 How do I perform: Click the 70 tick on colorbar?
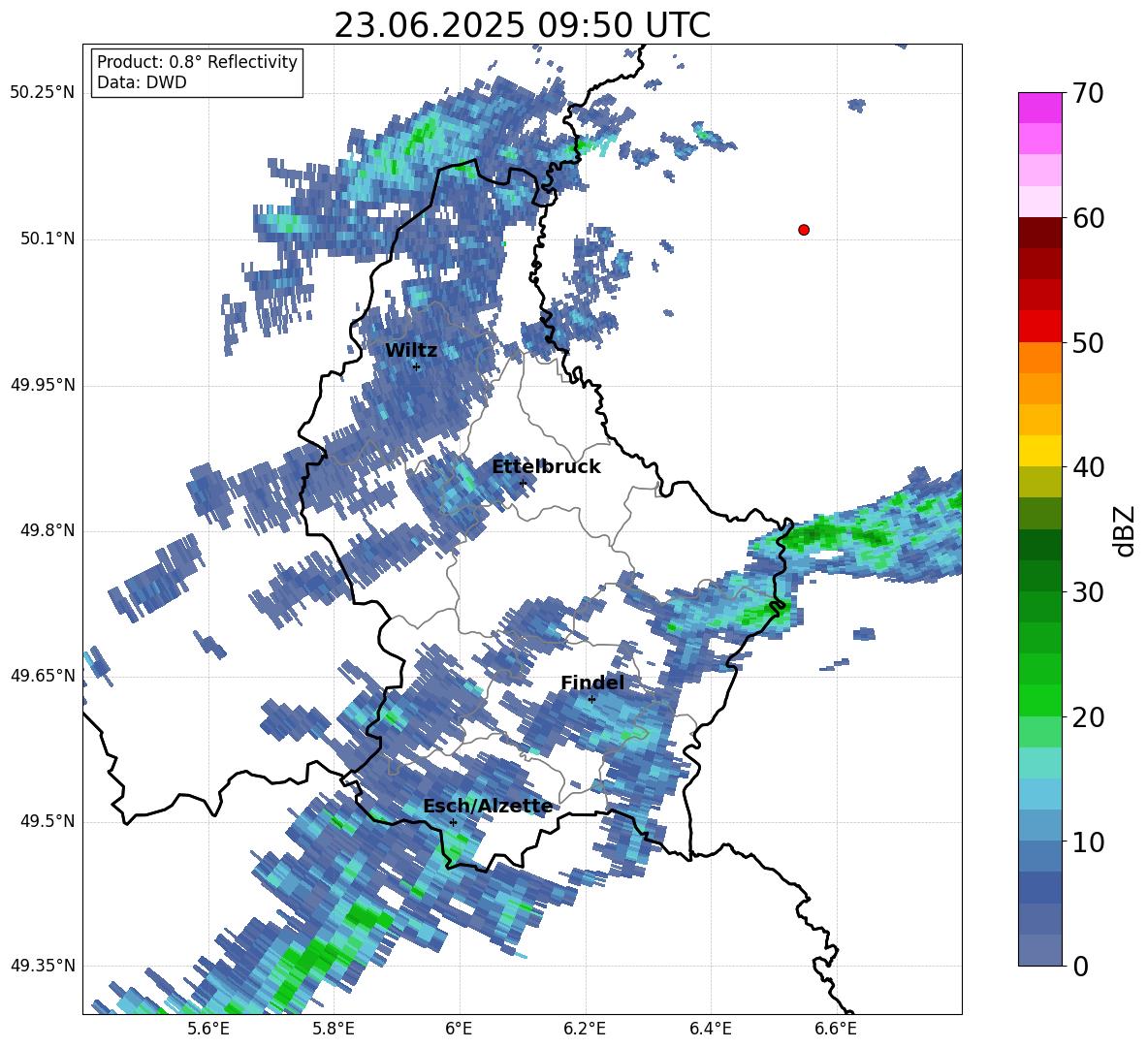1088,94
